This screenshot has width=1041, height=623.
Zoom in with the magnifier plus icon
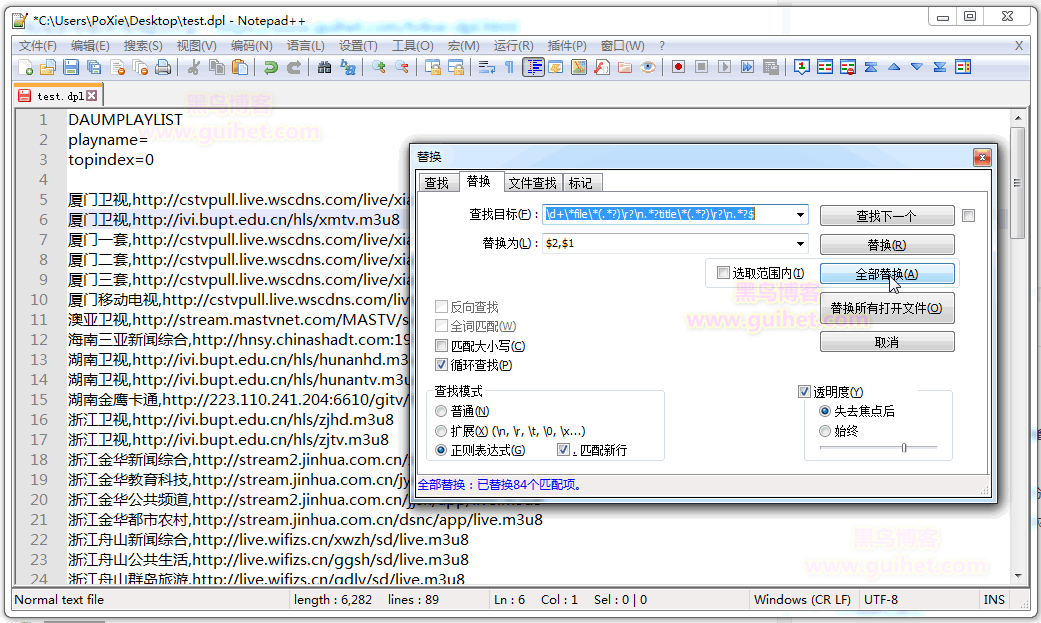[x=379, y=67]
